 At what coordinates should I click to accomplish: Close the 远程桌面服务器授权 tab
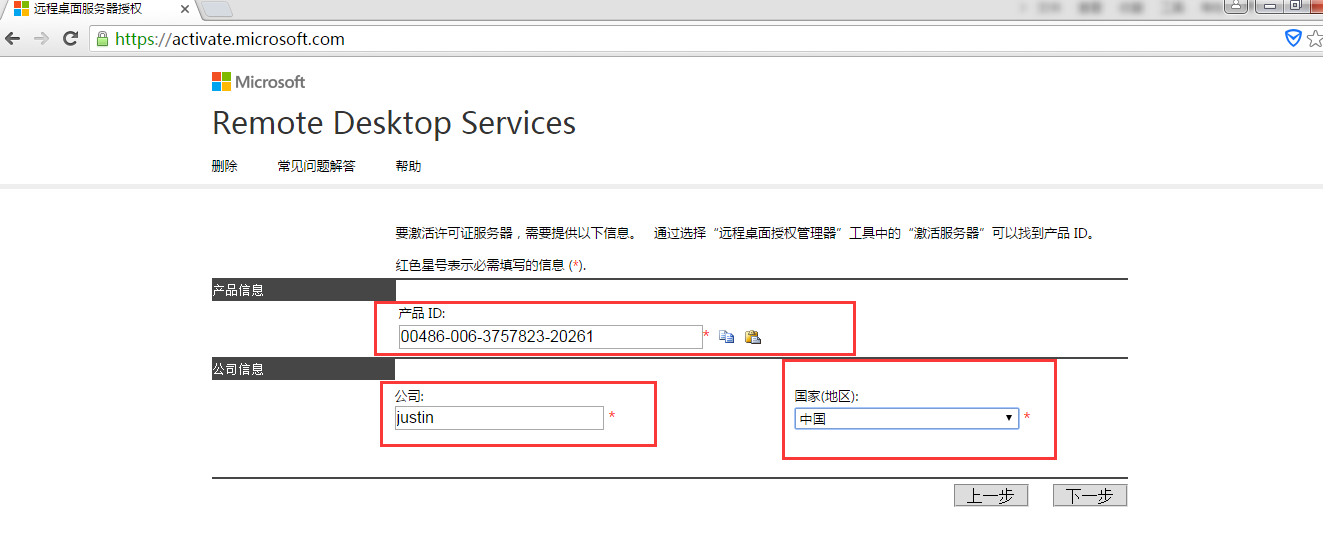pyautogui.click(x=184, y=8)
